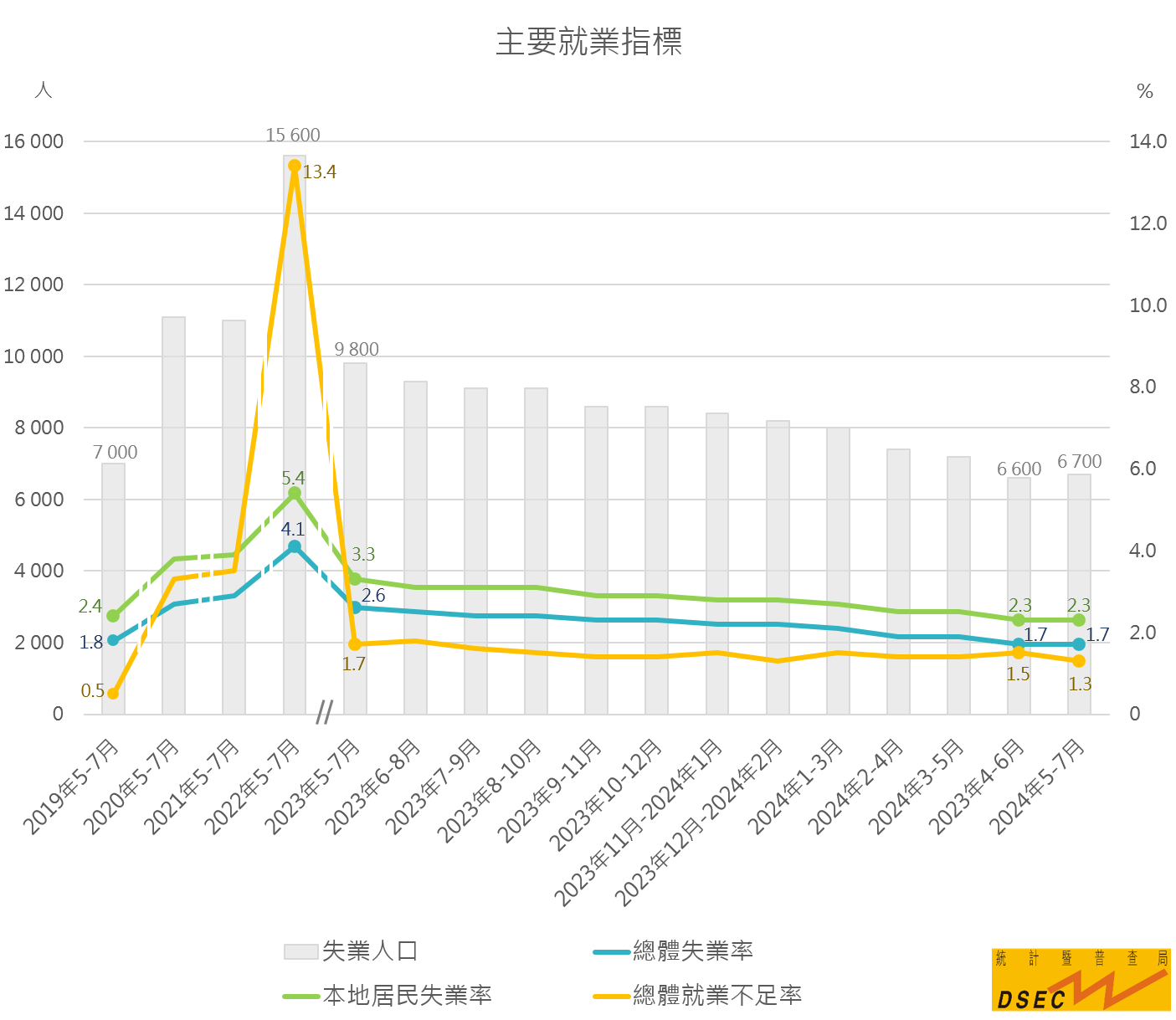Click the 2019年5-7月 x-axis label

(73, 787)
